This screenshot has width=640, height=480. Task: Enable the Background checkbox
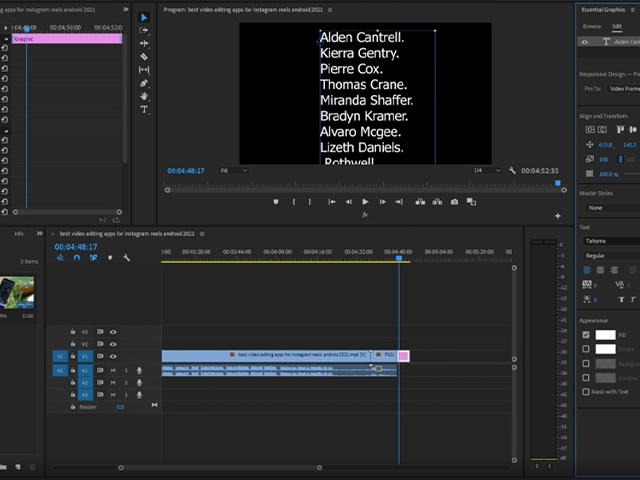(x=586, y=363)
